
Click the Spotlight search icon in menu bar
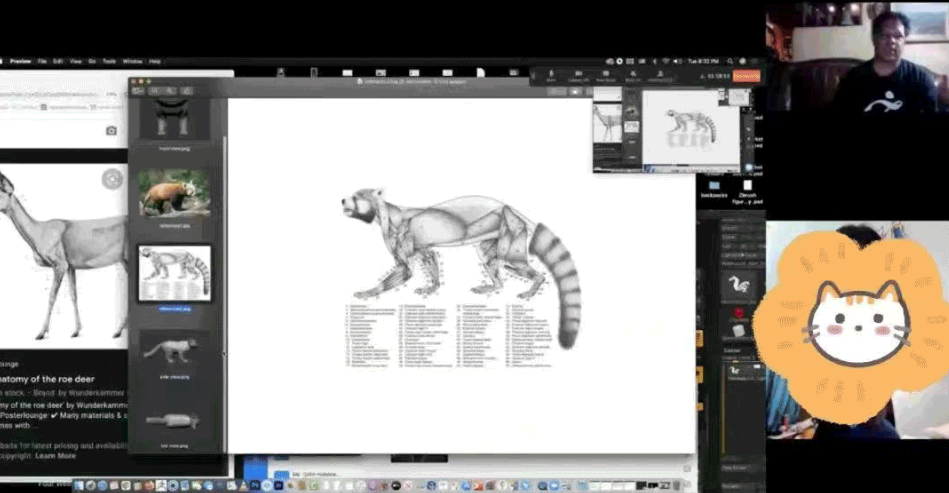(x=731, y=62)
